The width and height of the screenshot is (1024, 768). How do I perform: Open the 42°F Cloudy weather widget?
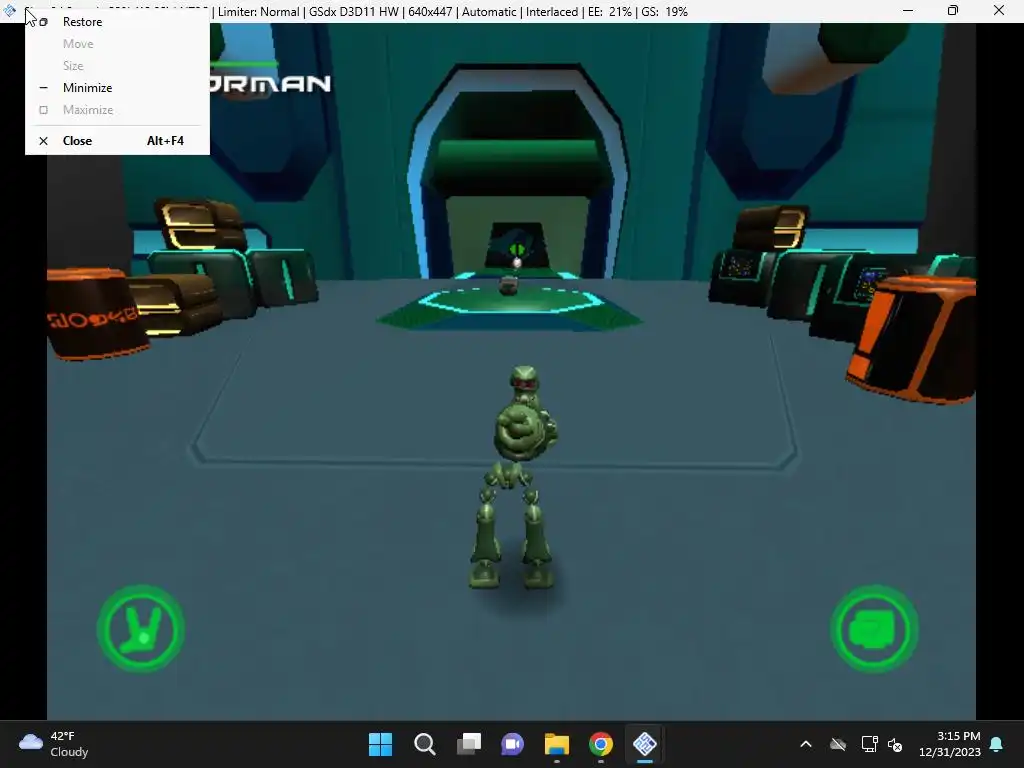[x=54, y=744]
